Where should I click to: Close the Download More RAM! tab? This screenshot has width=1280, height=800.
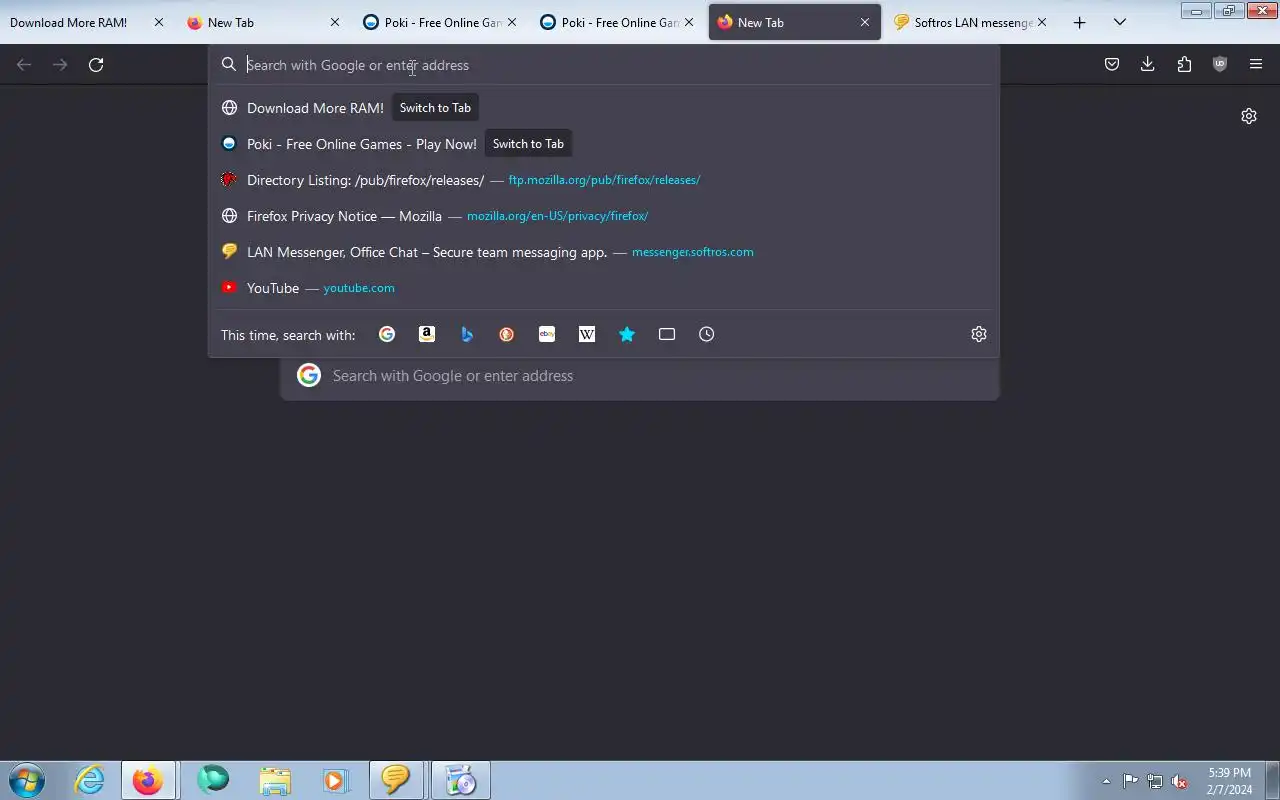[x=158, y=22]
